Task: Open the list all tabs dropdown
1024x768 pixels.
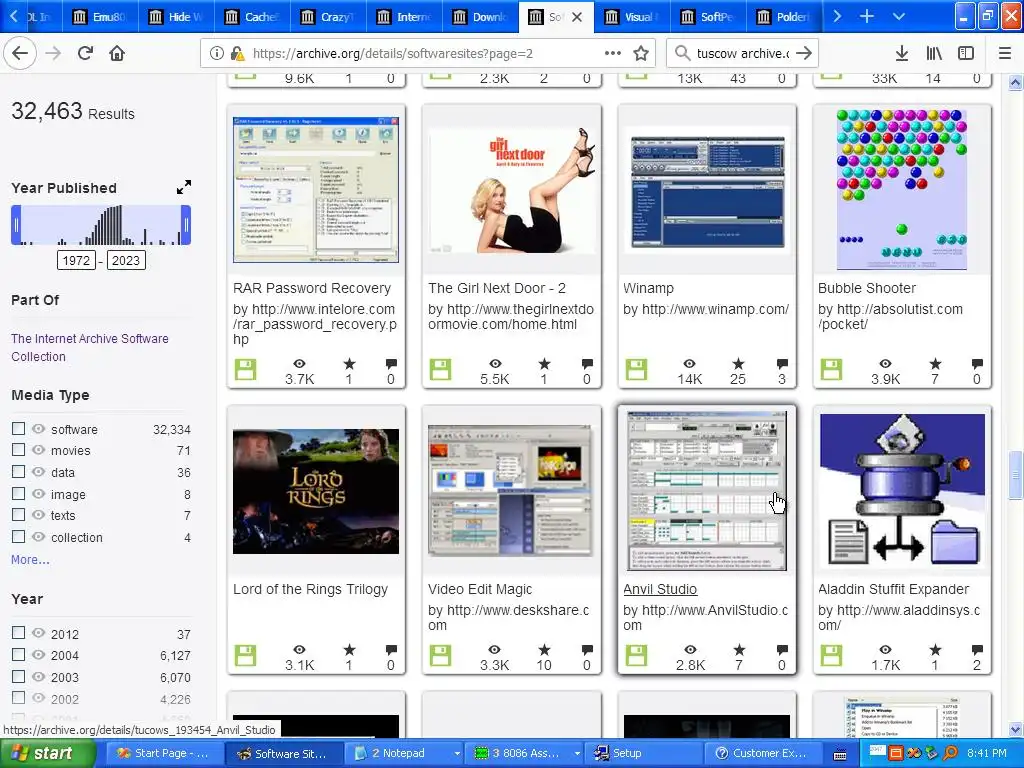Action: 899,16
